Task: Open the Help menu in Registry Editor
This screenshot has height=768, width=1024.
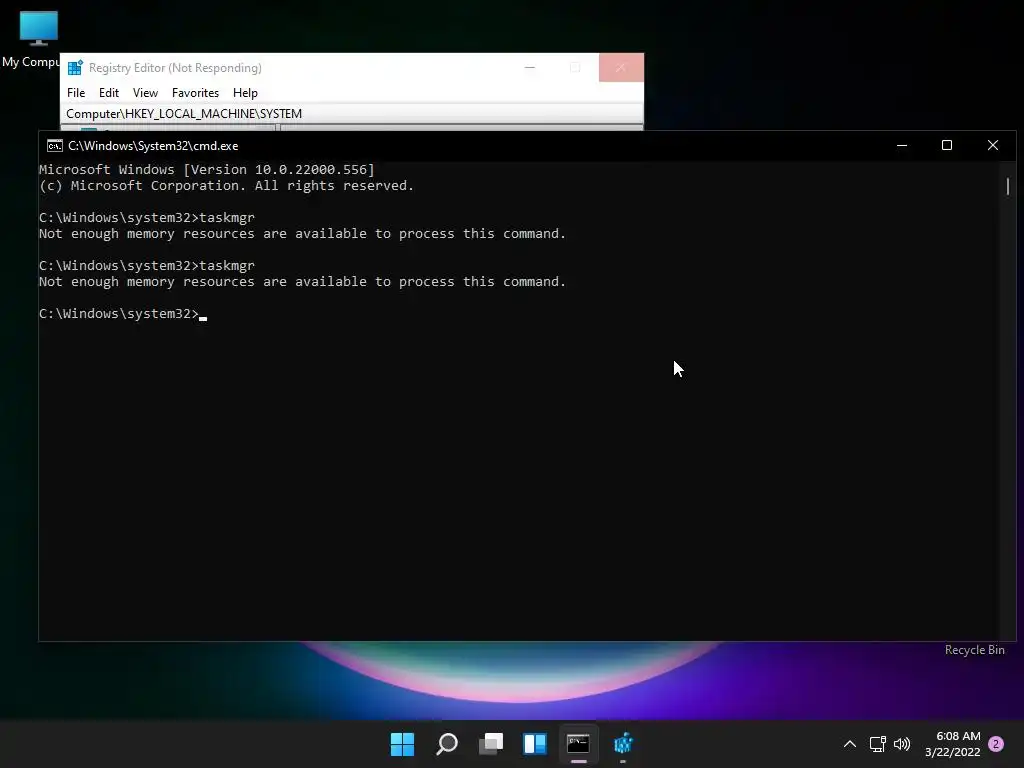Action: point(246,93)
